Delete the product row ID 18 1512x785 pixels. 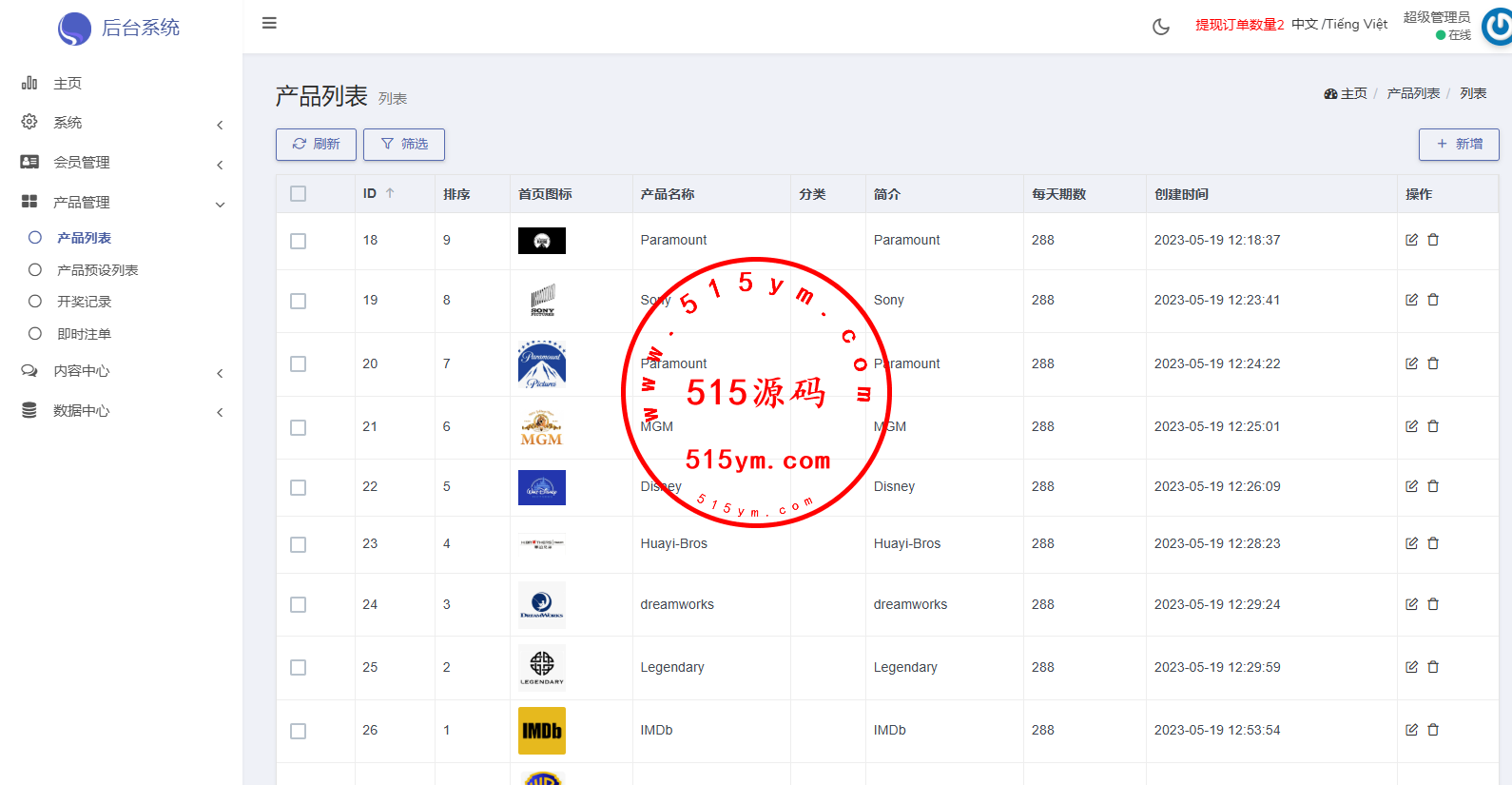(1433, 240)
